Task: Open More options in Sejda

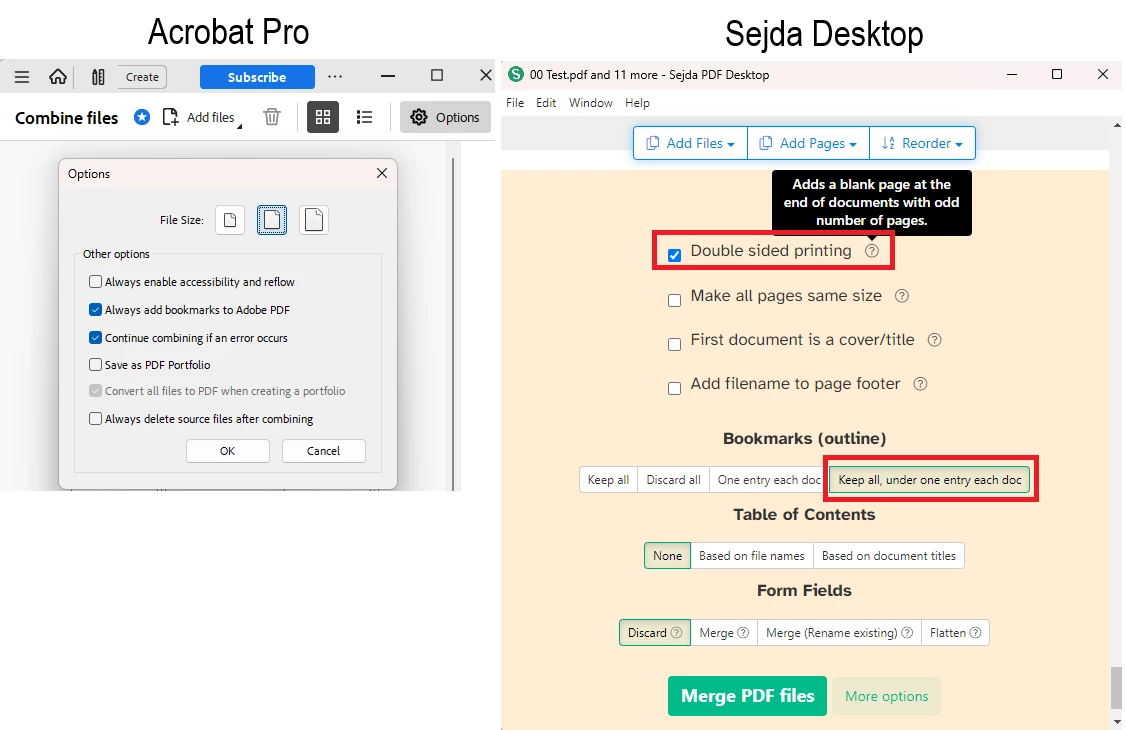Action: (887, 696)
